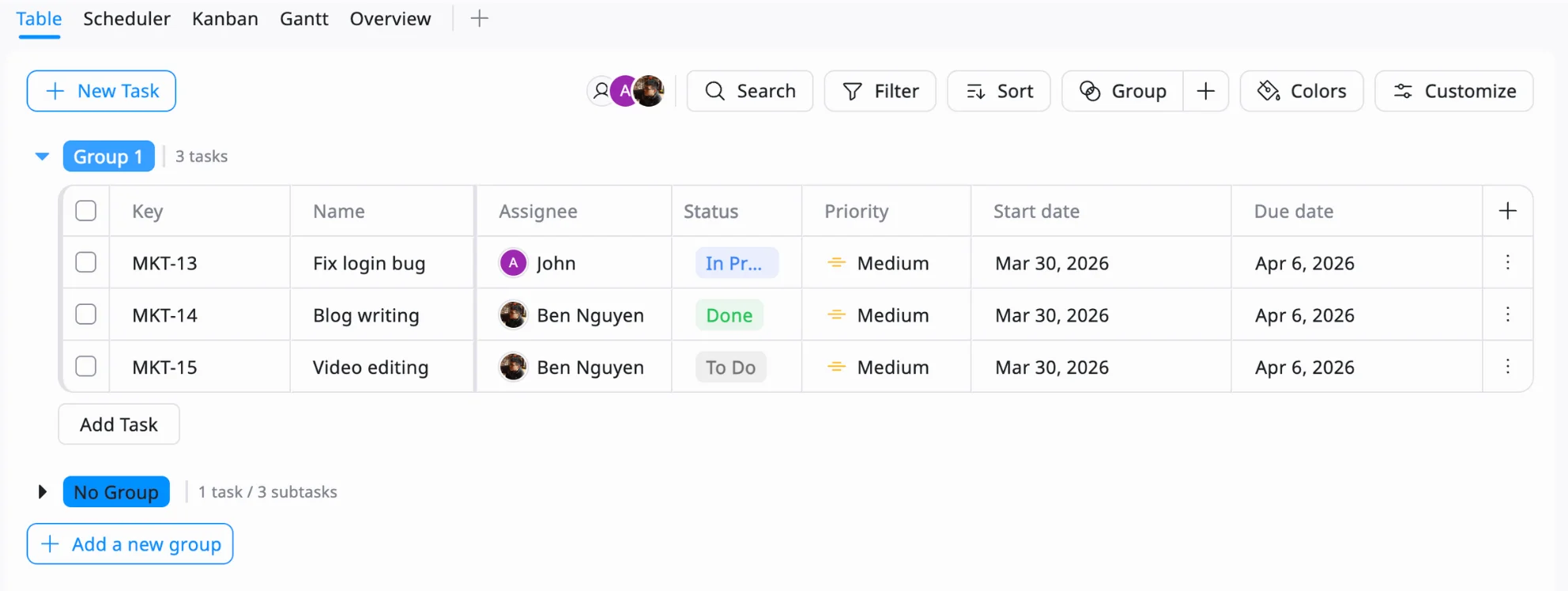Check the MKT-13 row checkbox
This screenshot has height=591, width=1568.
click(x=85, y=262)
